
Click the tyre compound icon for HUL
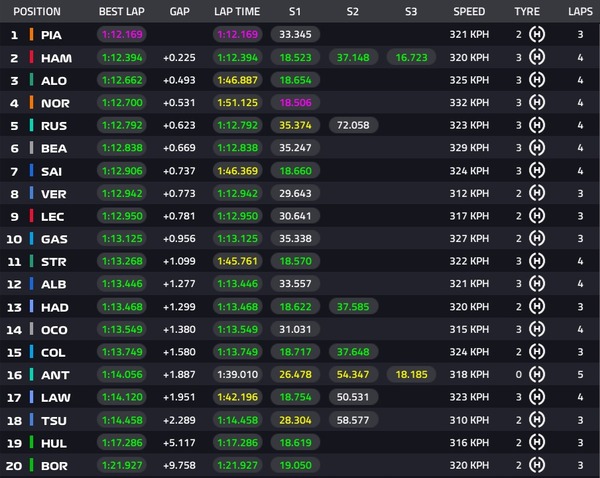pyautogui.click(x=538, y=441)
